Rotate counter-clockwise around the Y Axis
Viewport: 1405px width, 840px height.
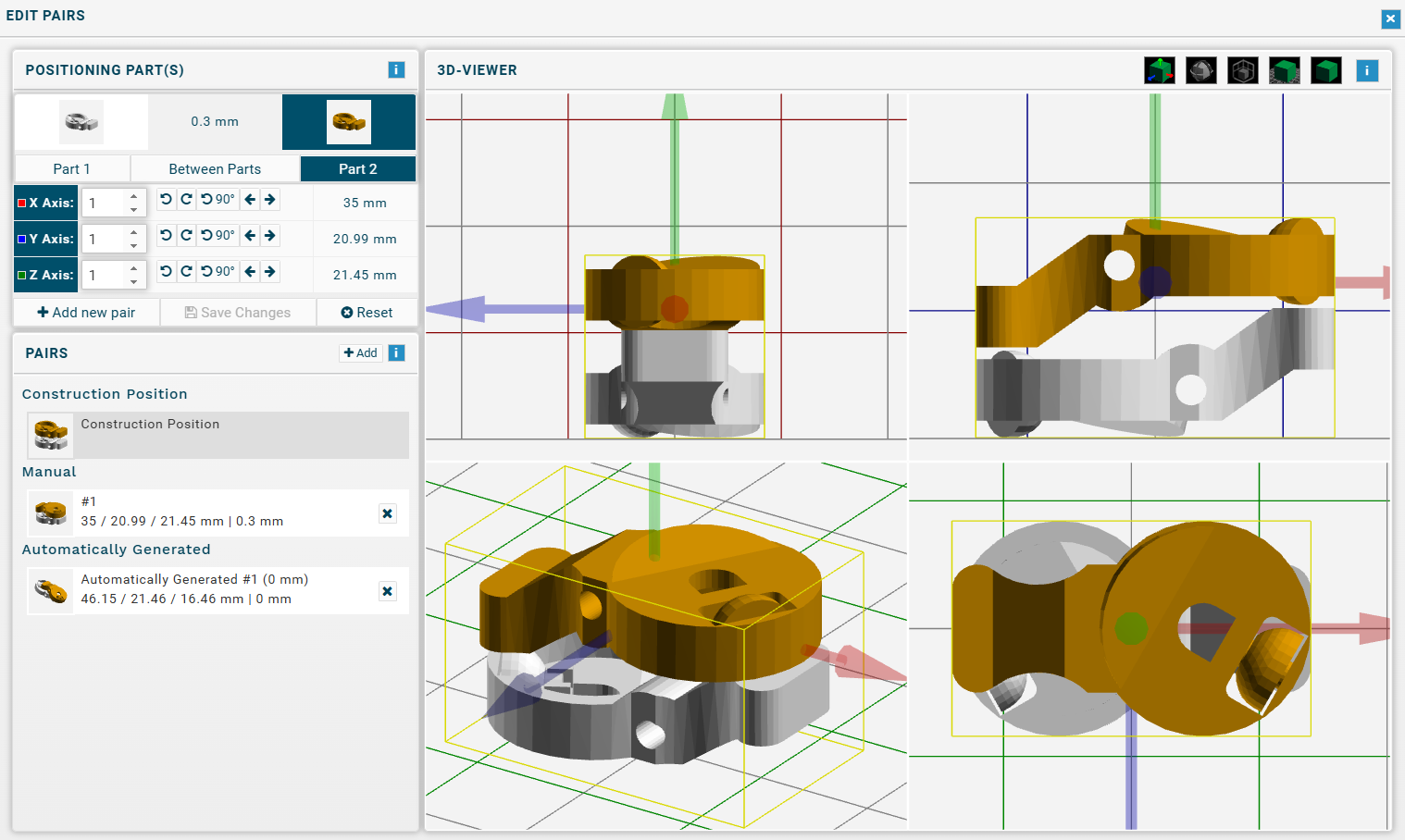pyautogui.click(x=166, y=235)
